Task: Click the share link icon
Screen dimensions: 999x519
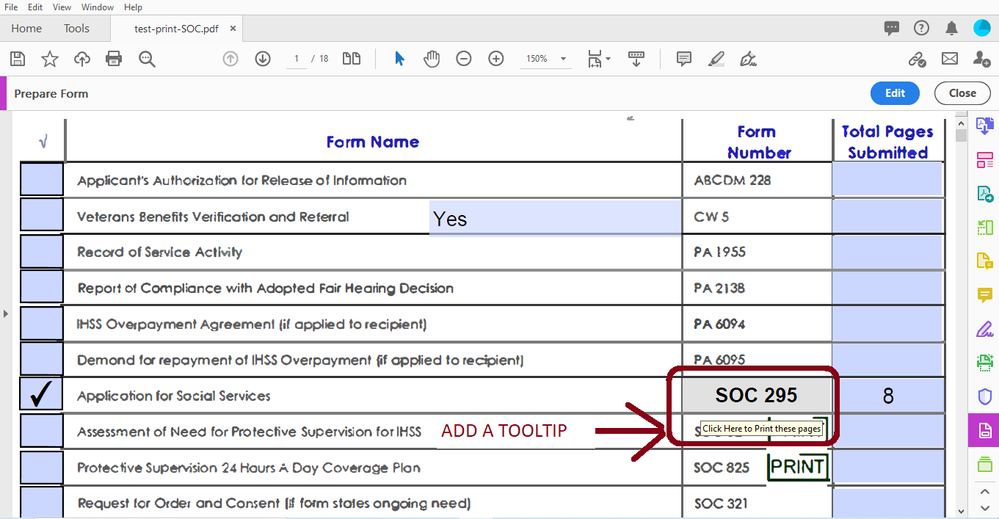Action: (x=917, y=59)
